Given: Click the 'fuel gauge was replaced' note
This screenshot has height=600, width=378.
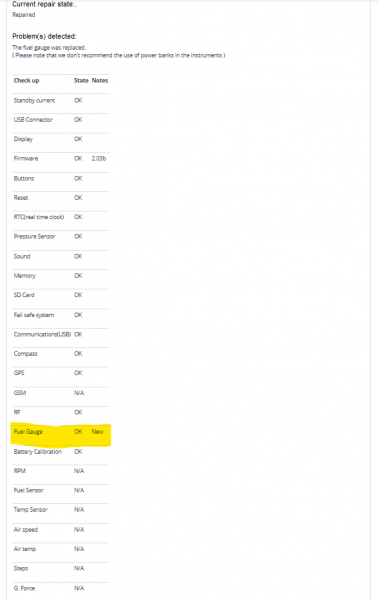Looking at the screenshot, I should click(x=49, y=47).
